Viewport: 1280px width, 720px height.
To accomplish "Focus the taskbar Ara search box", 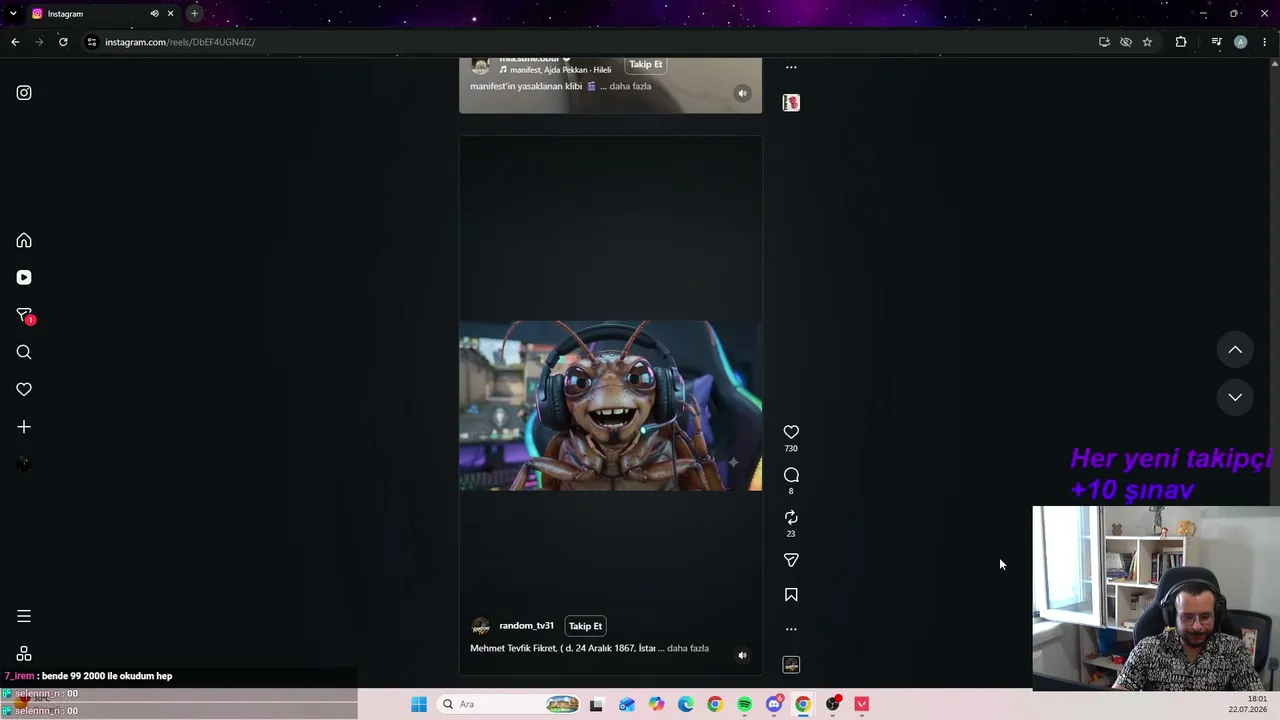I will tap(510, 704).
